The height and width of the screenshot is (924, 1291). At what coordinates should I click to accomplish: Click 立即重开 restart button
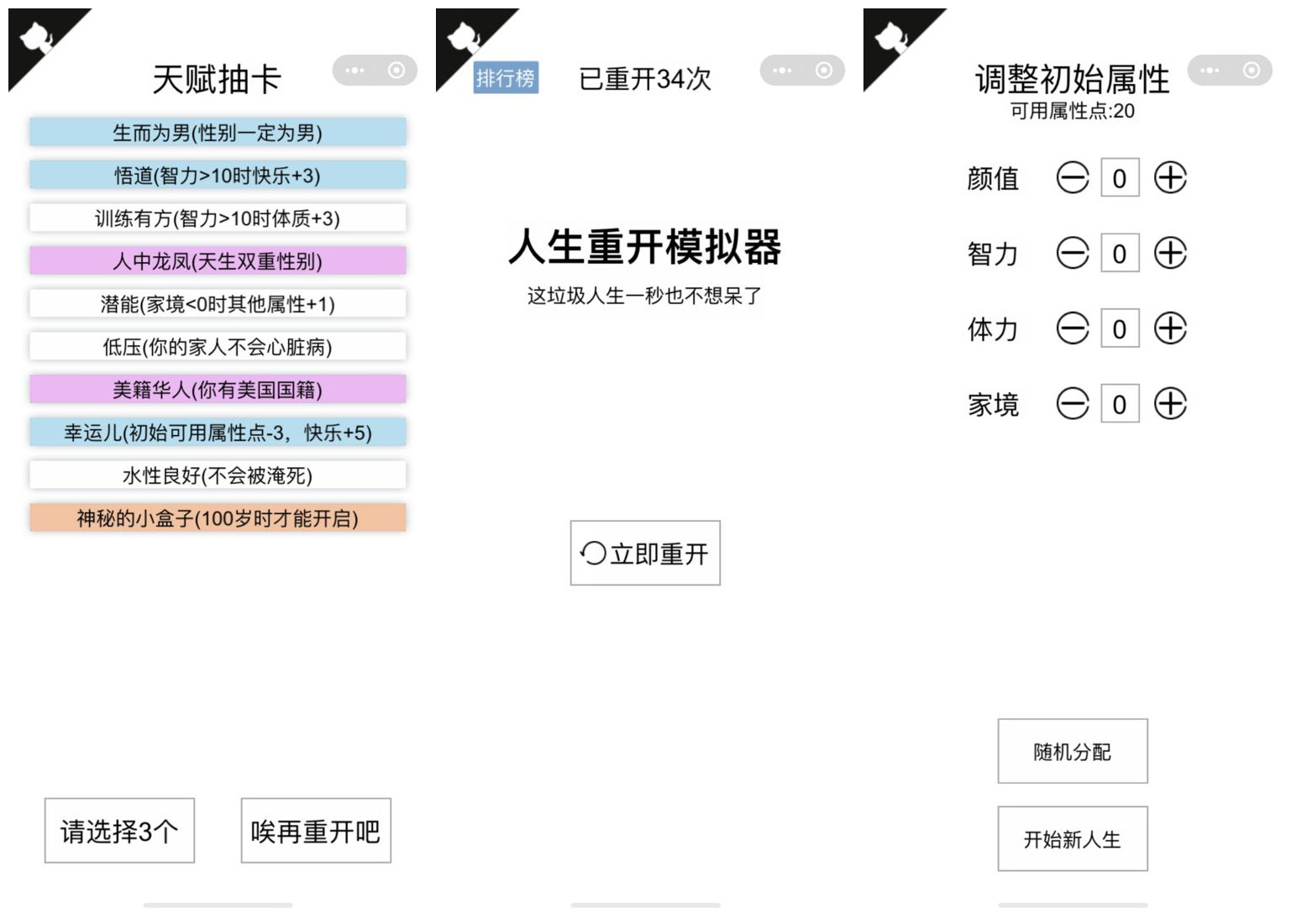coord(645,554)
